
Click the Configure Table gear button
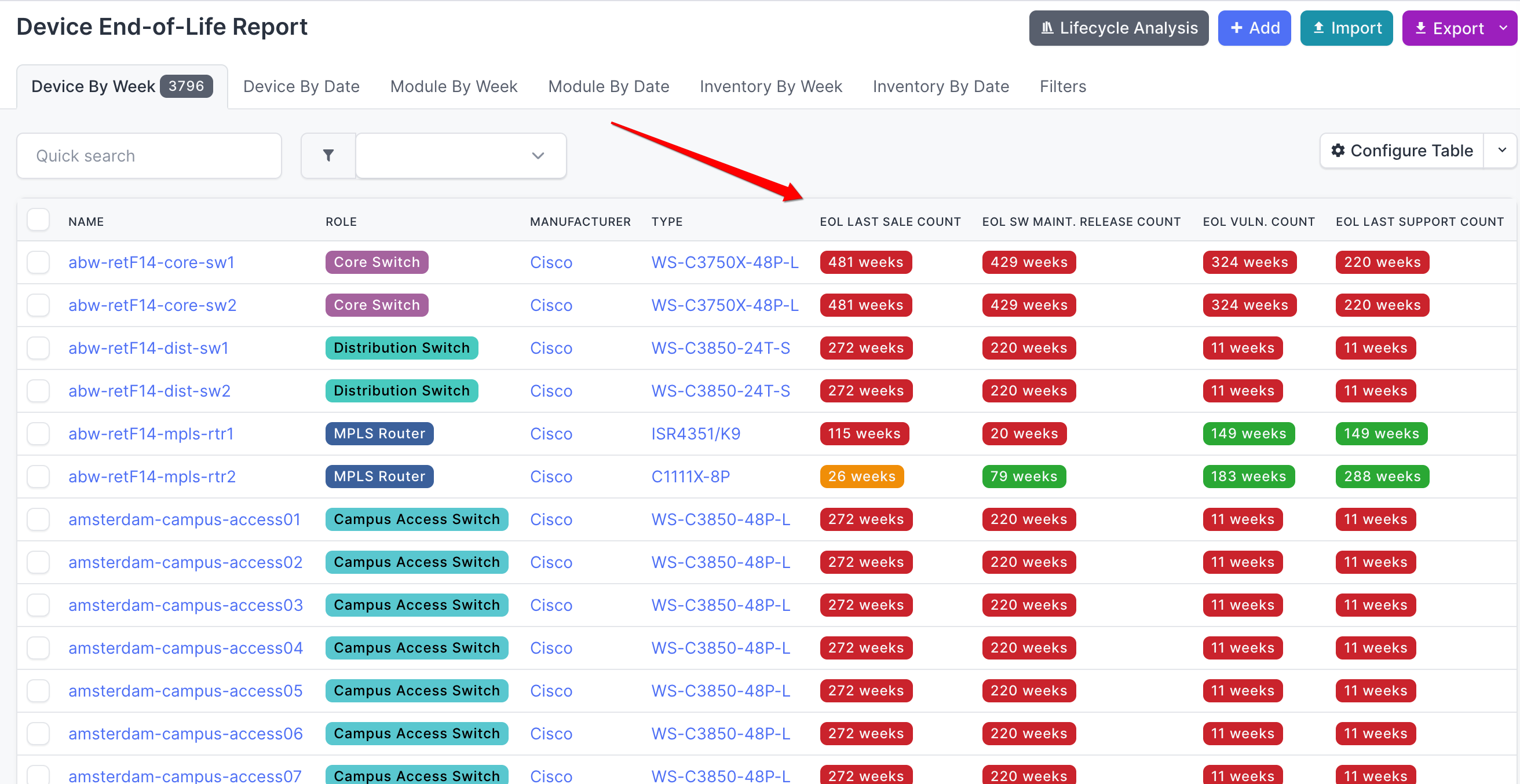[x=1401, y=151]
